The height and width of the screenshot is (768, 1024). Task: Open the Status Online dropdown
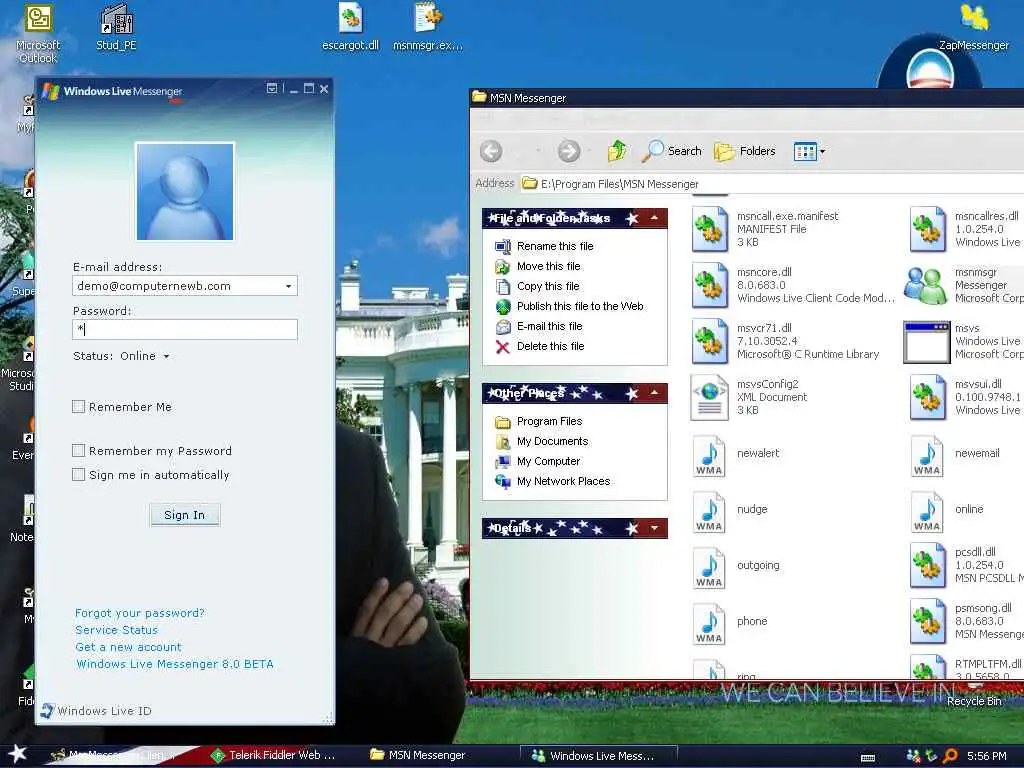pos(144,356)
